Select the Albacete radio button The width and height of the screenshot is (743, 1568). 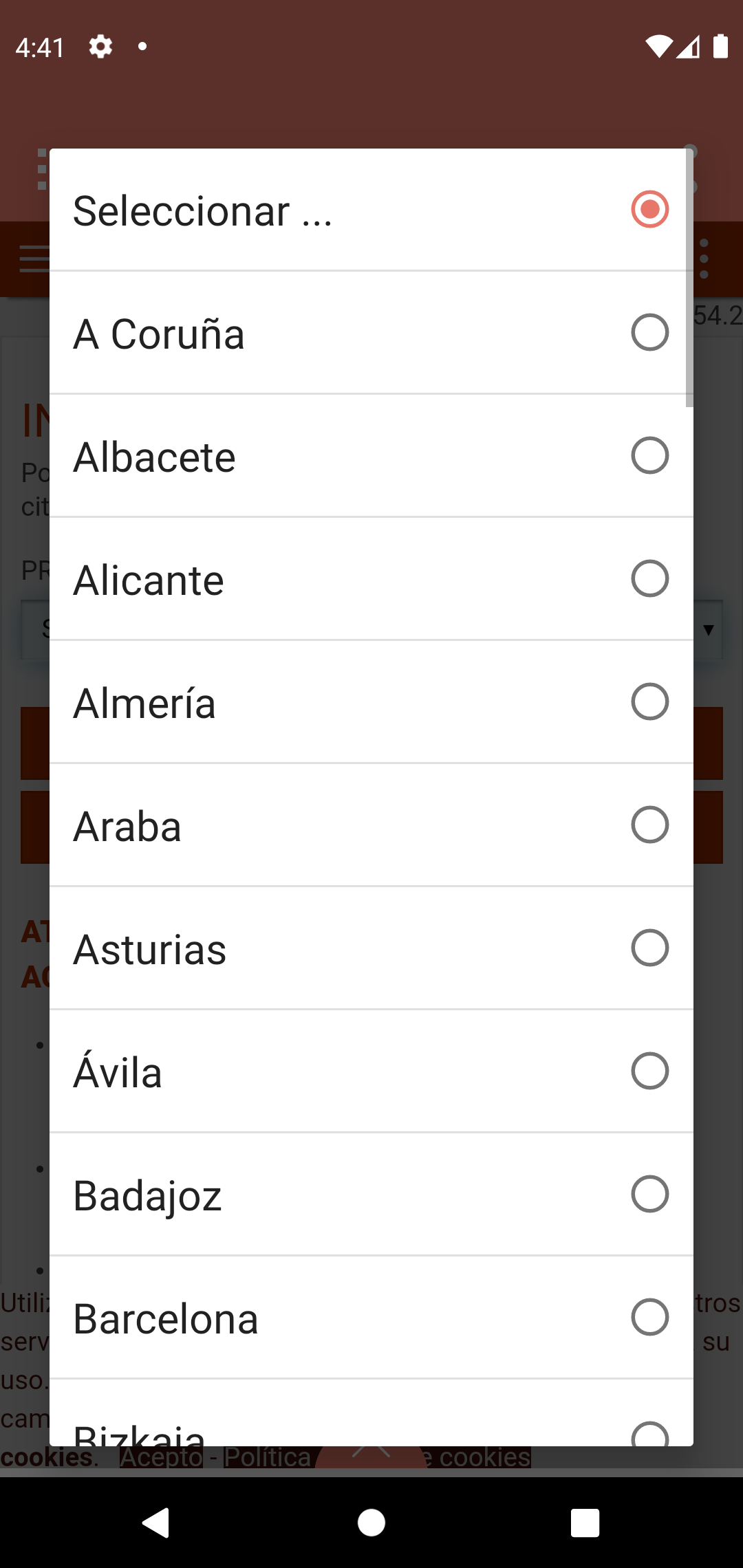pos(649,456)
